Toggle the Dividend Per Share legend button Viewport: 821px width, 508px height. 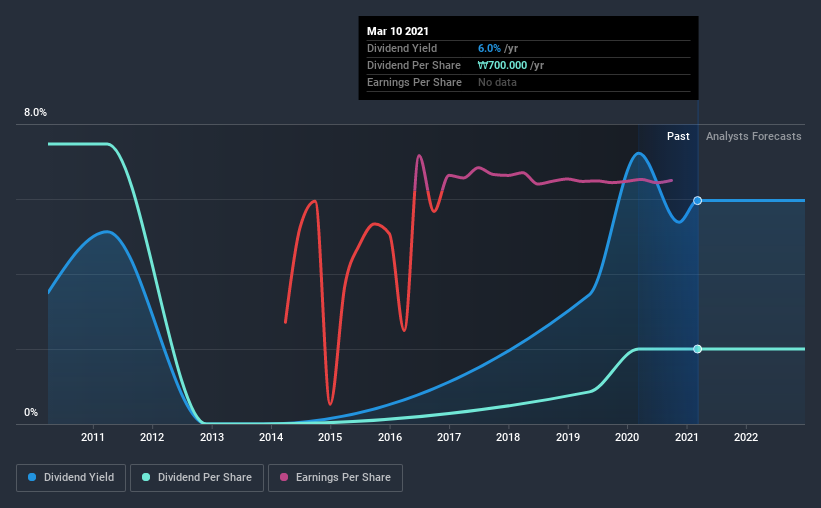tap(197, 478)
